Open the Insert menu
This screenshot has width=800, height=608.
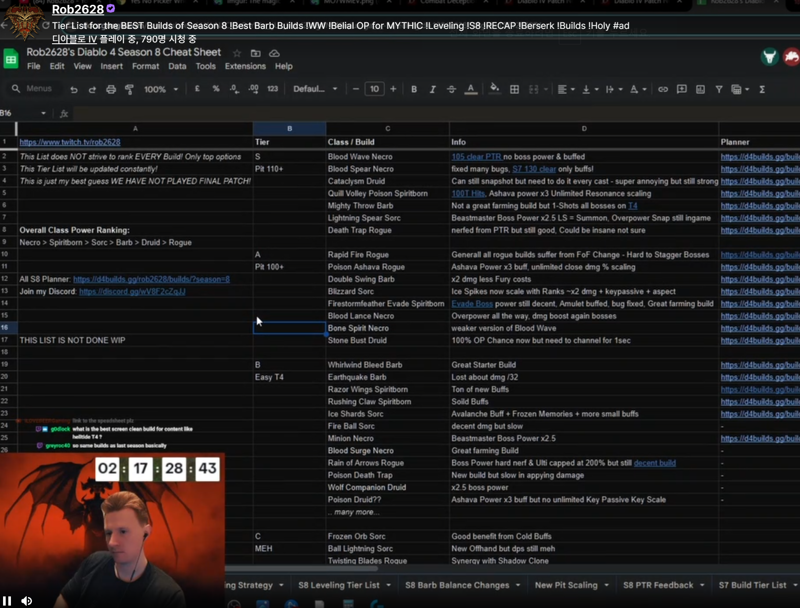(111, 66)
